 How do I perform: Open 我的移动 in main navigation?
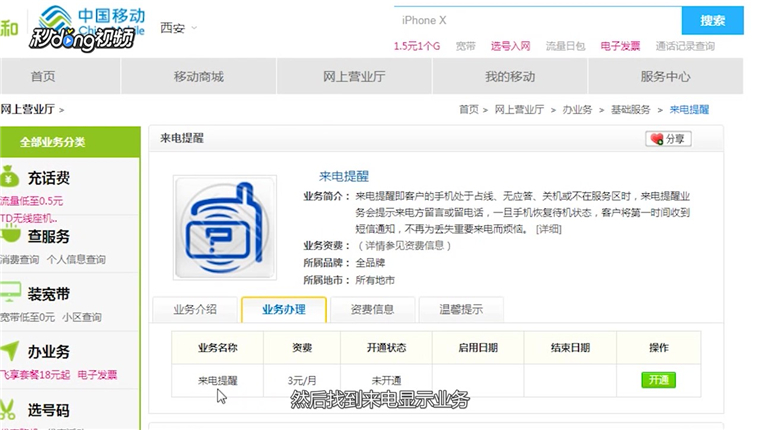coord(510,76)
